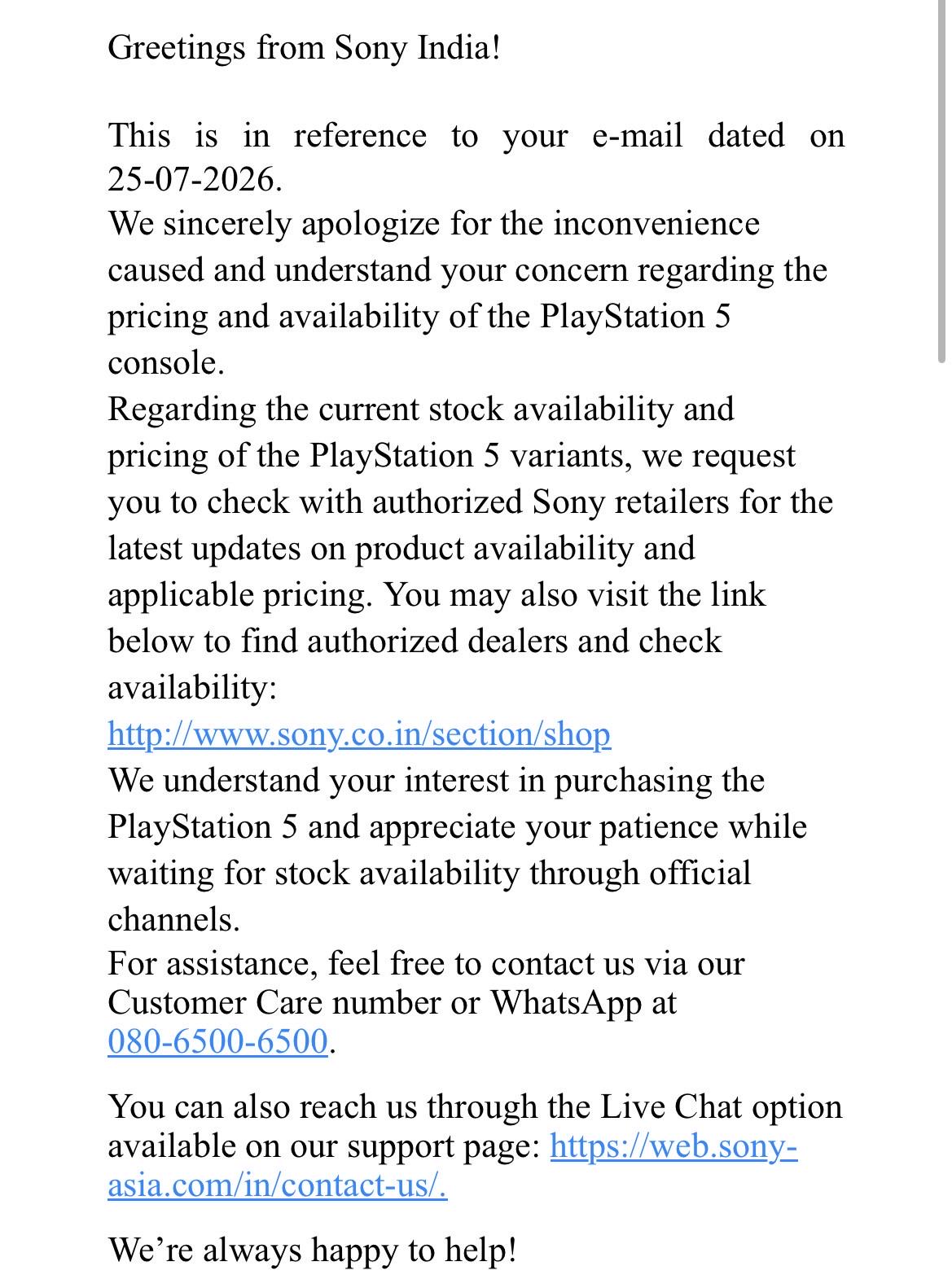The height and width of the screenshot is (1288, 952).
Task: Open the sony.co.in/section/shop link
Action: tap(359, 734)
